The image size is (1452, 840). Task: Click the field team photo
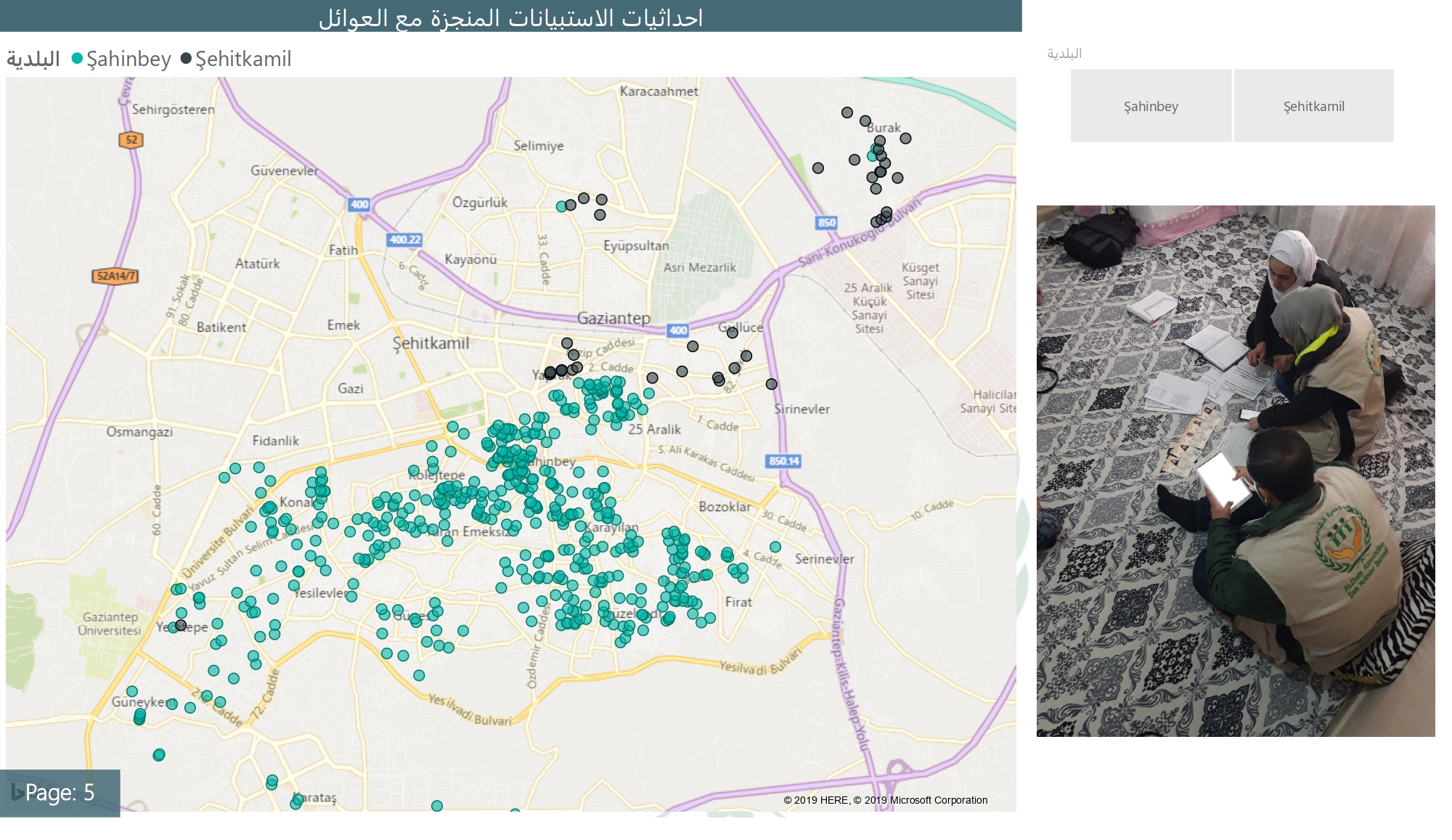click(1235, 470)
